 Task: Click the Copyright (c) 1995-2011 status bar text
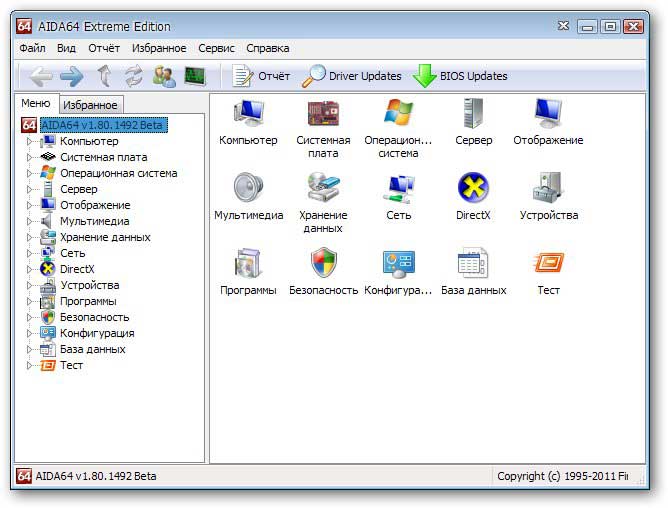[562, 476]
